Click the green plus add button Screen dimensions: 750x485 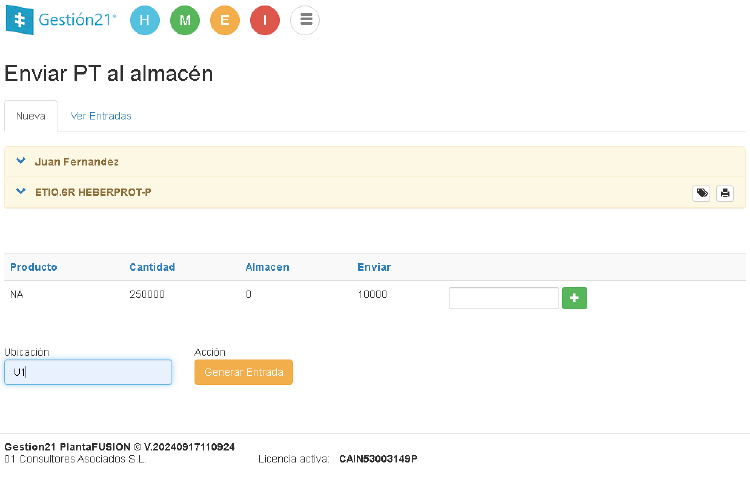(x=574, y=298)
